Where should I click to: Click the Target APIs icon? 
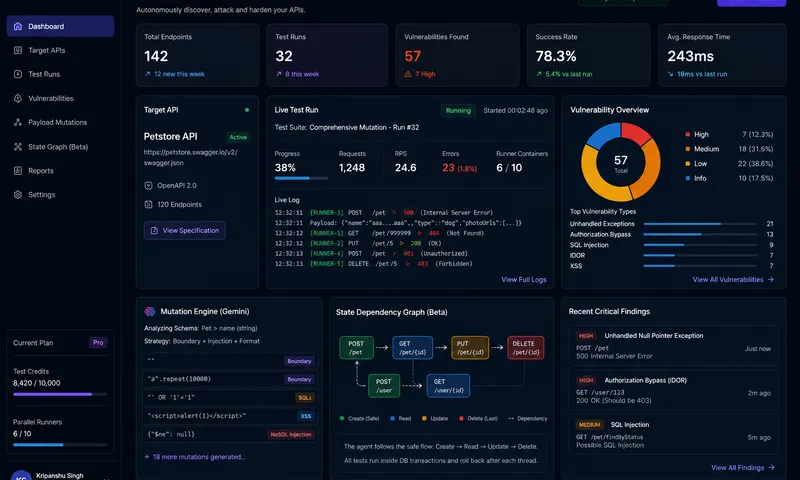pos(18,50)
